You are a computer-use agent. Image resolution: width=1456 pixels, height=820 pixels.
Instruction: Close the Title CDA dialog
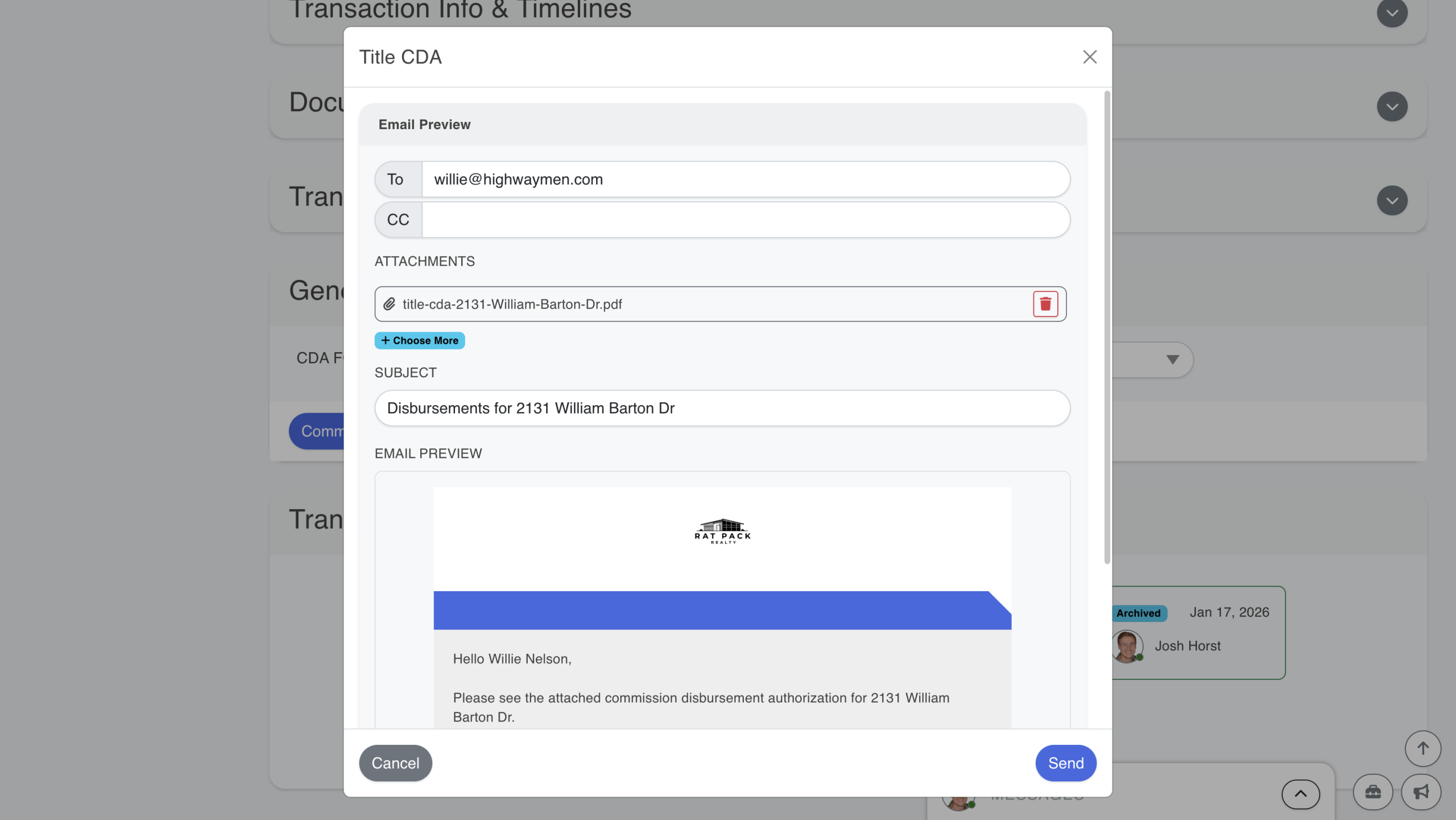tap(1089, 57)
